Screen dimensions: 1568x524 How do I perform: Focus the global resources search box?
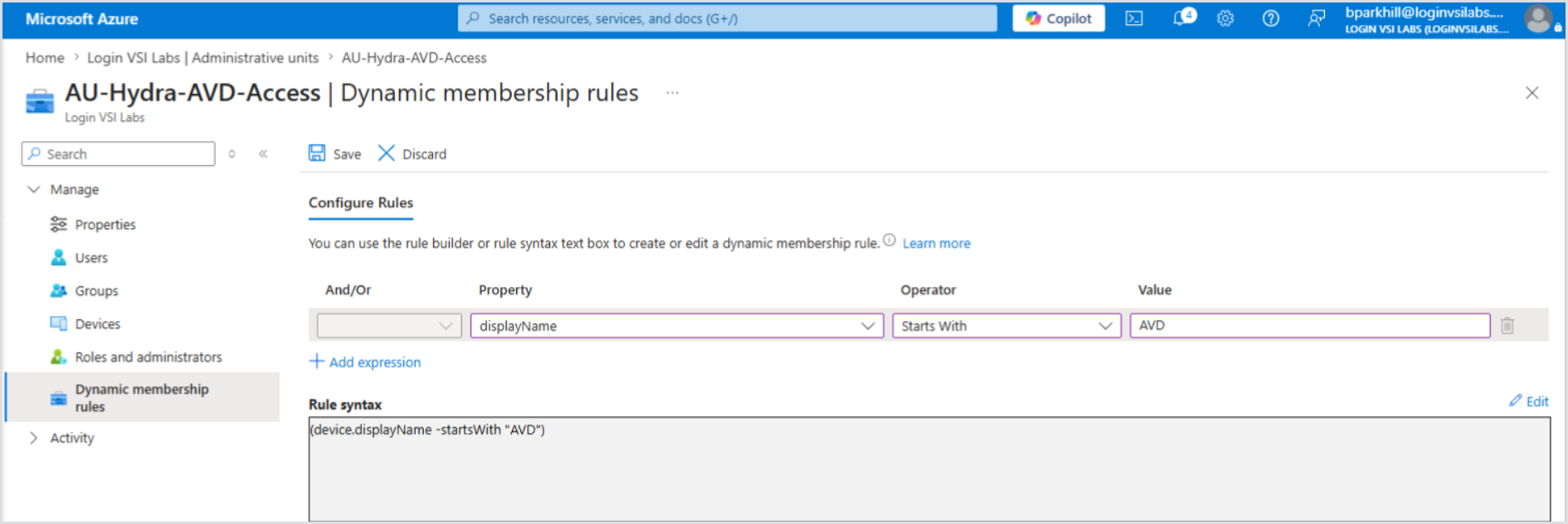pyautogui.click(x=727, y=18)
